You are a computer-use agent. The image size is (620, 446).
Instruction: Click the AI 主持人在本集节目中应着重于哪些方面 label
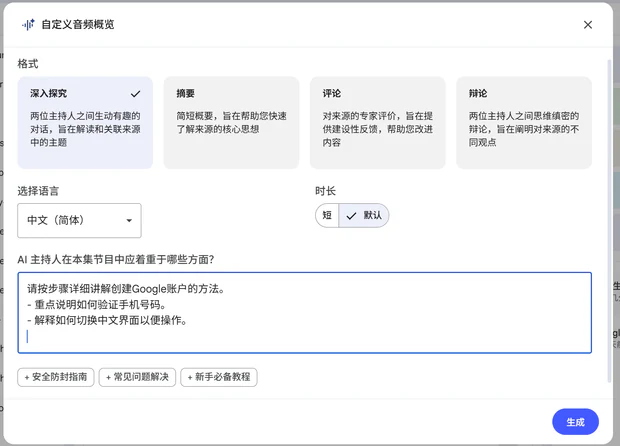click(x=116, y=259)
